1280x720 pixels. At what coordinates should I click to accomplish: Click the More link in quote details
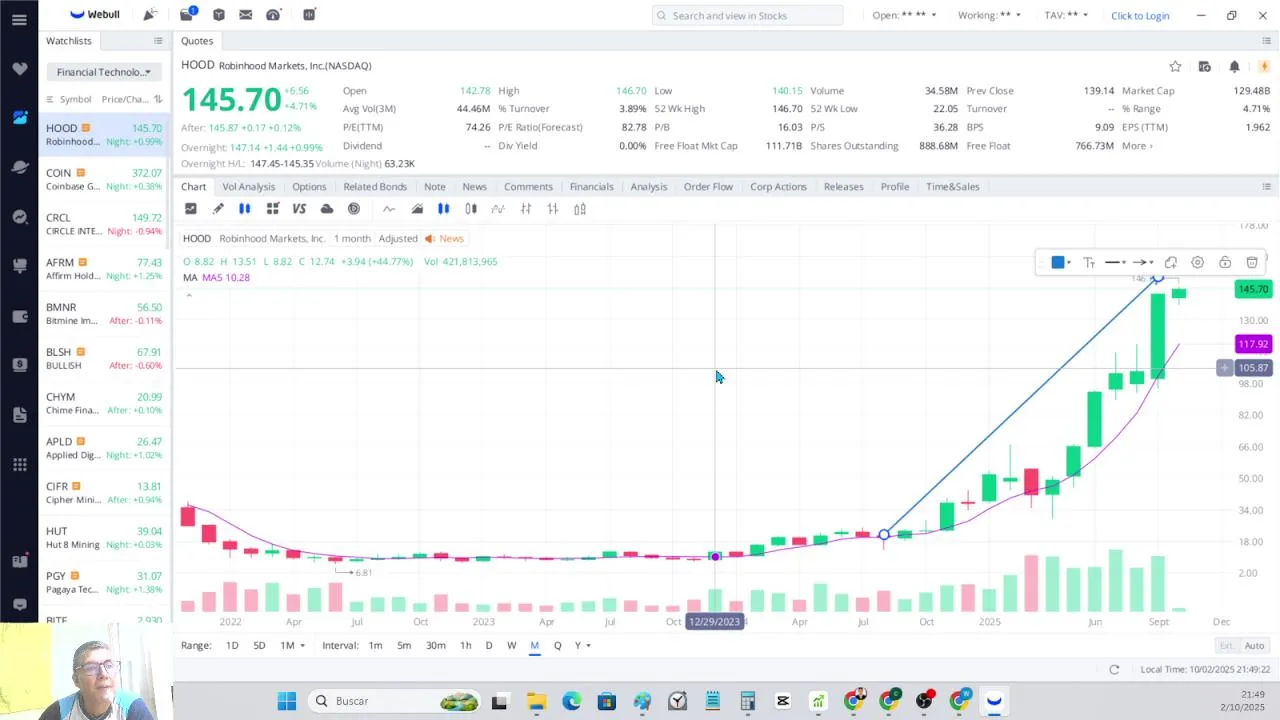point(1137,146)
